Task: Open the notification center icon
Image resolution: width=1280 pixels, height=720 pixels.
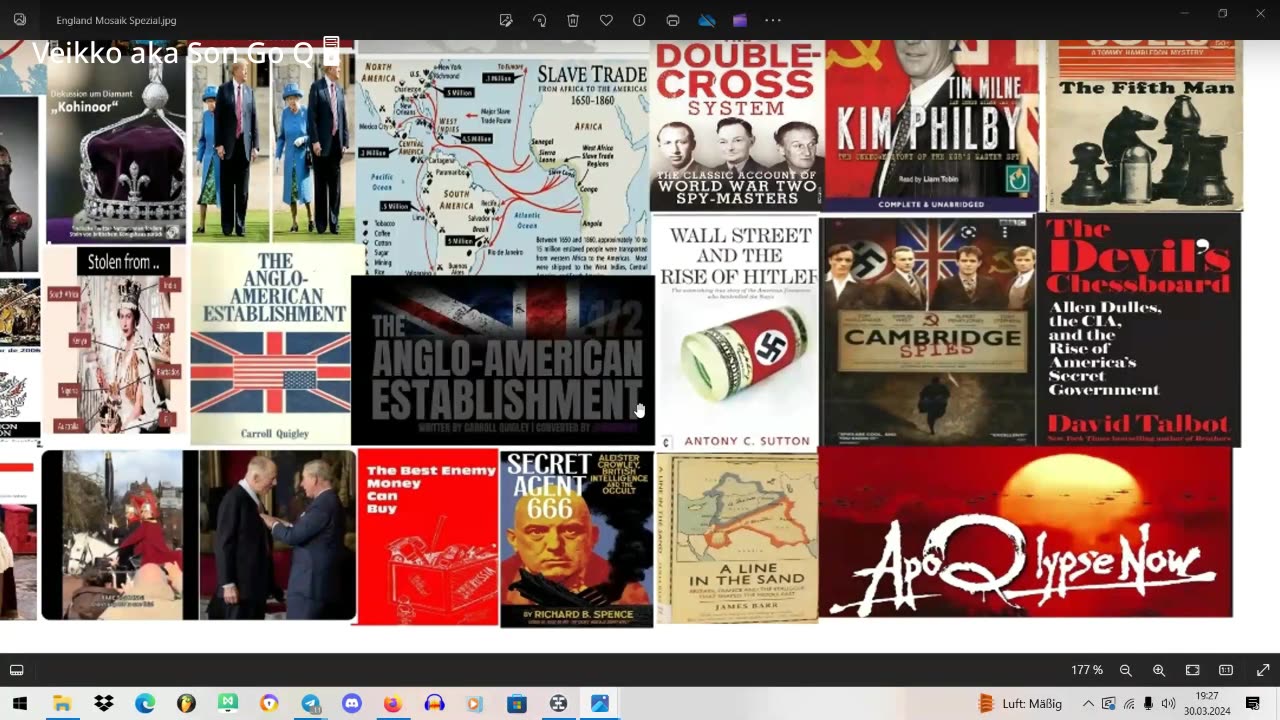Action: (x=1253, y=704)
